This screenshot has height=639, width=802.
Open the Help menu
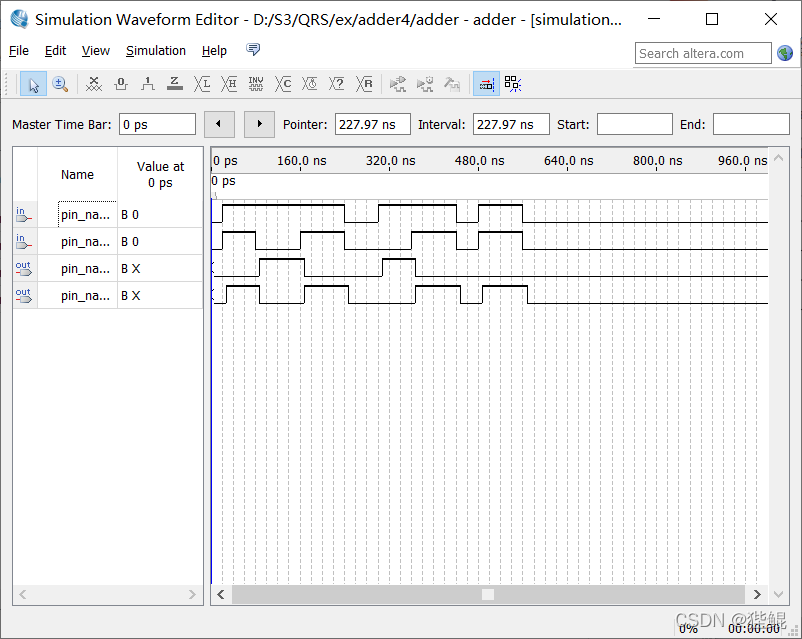click(x=214, y=51)
